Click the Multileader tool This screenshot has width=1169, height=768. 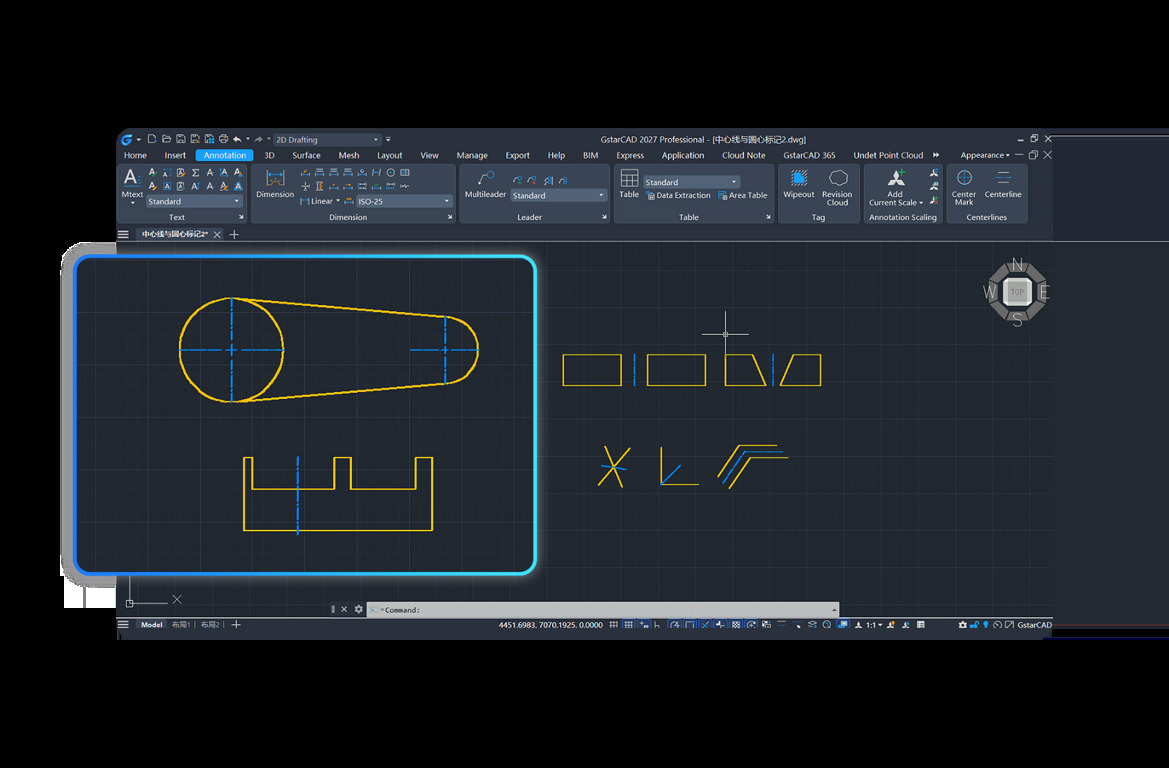[485, 184]
